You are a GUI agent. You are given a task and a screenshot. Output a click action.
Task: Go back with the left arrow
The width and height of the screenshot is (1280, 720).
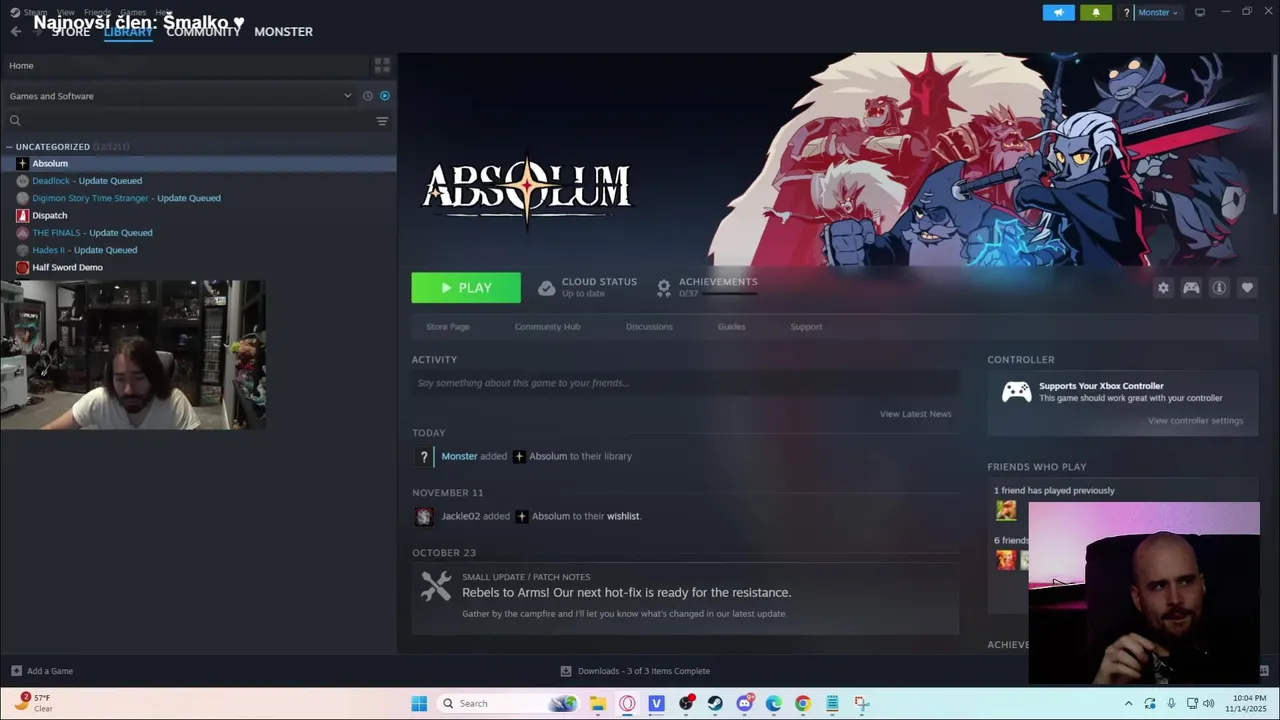coord(15,31)
